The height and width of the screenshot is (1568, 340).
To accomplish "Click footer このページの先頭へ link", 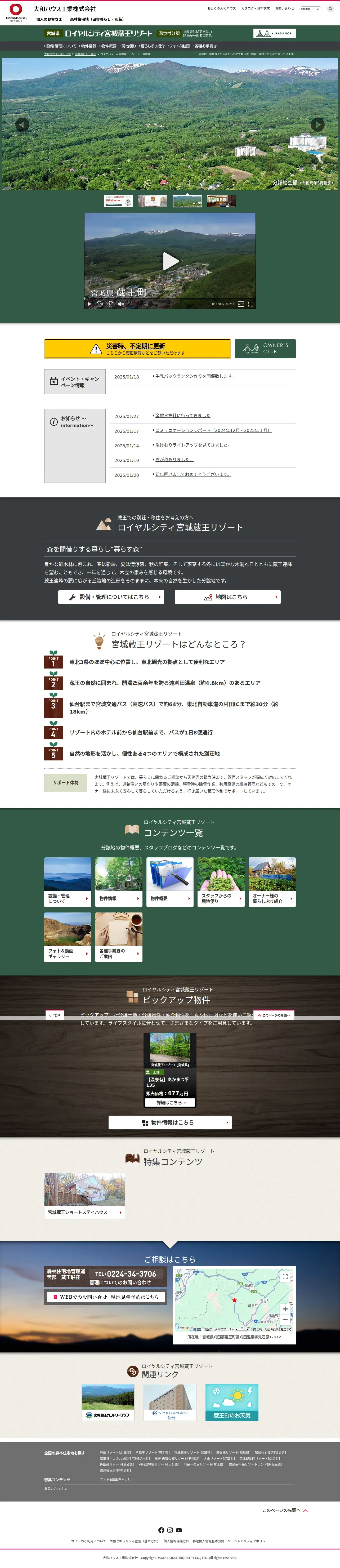I will tap(285, 1510).
